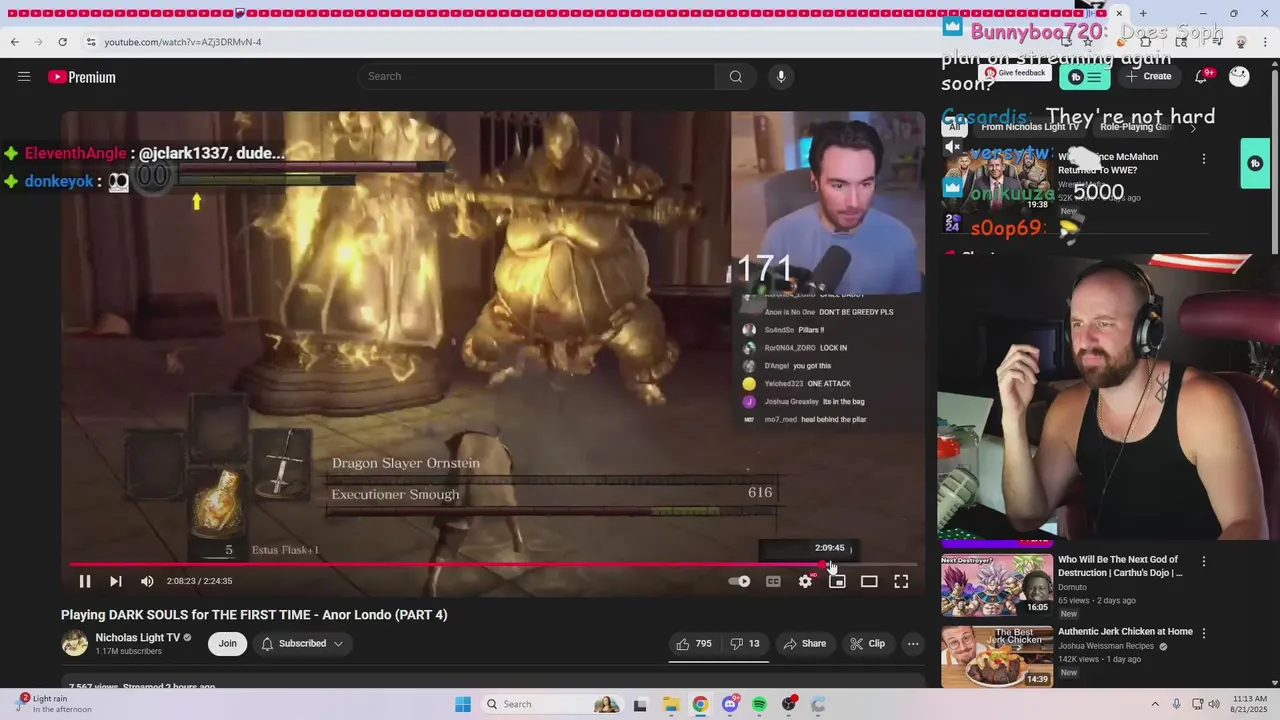This screenshot has width=1280, height=720.
Task: Mute the player volume speaker icon
Action: click(x=147, y=581)
